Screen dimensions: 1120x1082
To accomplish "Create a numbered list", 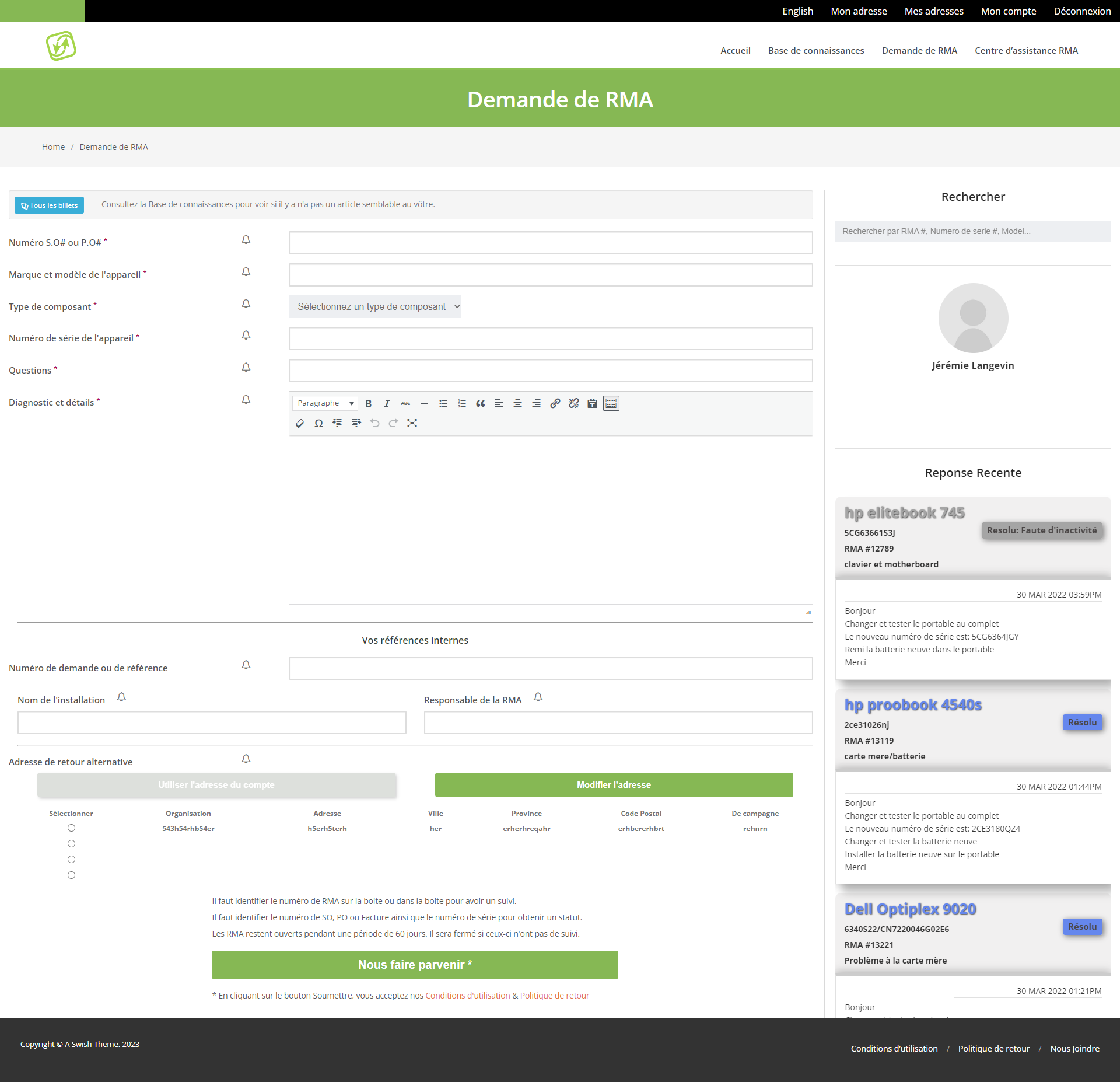I will pyautogui.click(x=461, y=403).
